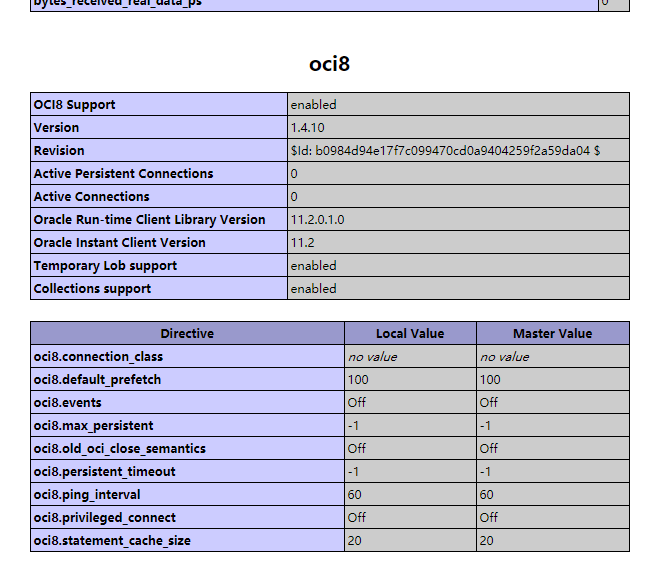
Task: Click master value 100 of oci8.default_prefetch
Action: click(490, 380)
